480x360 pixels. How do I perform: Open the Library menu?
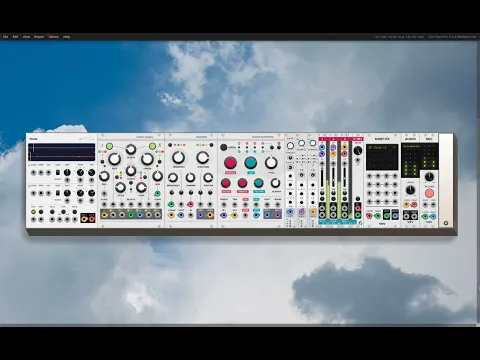coord(54,37)
